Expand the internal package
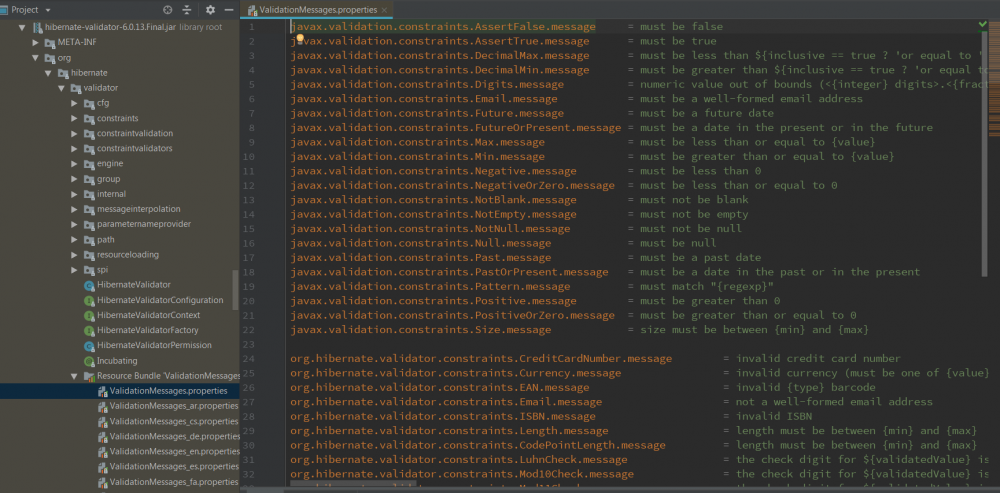Screen dimensions: 1000x493 click(x=74, y=194)
